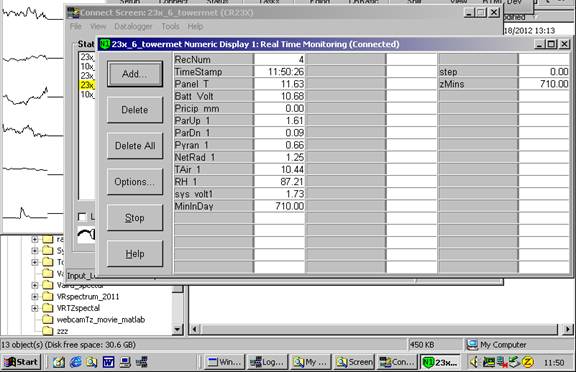Click the Help button in Numeric Display
Viewport: 576px width, 372px height.
[x=135, y=254]
